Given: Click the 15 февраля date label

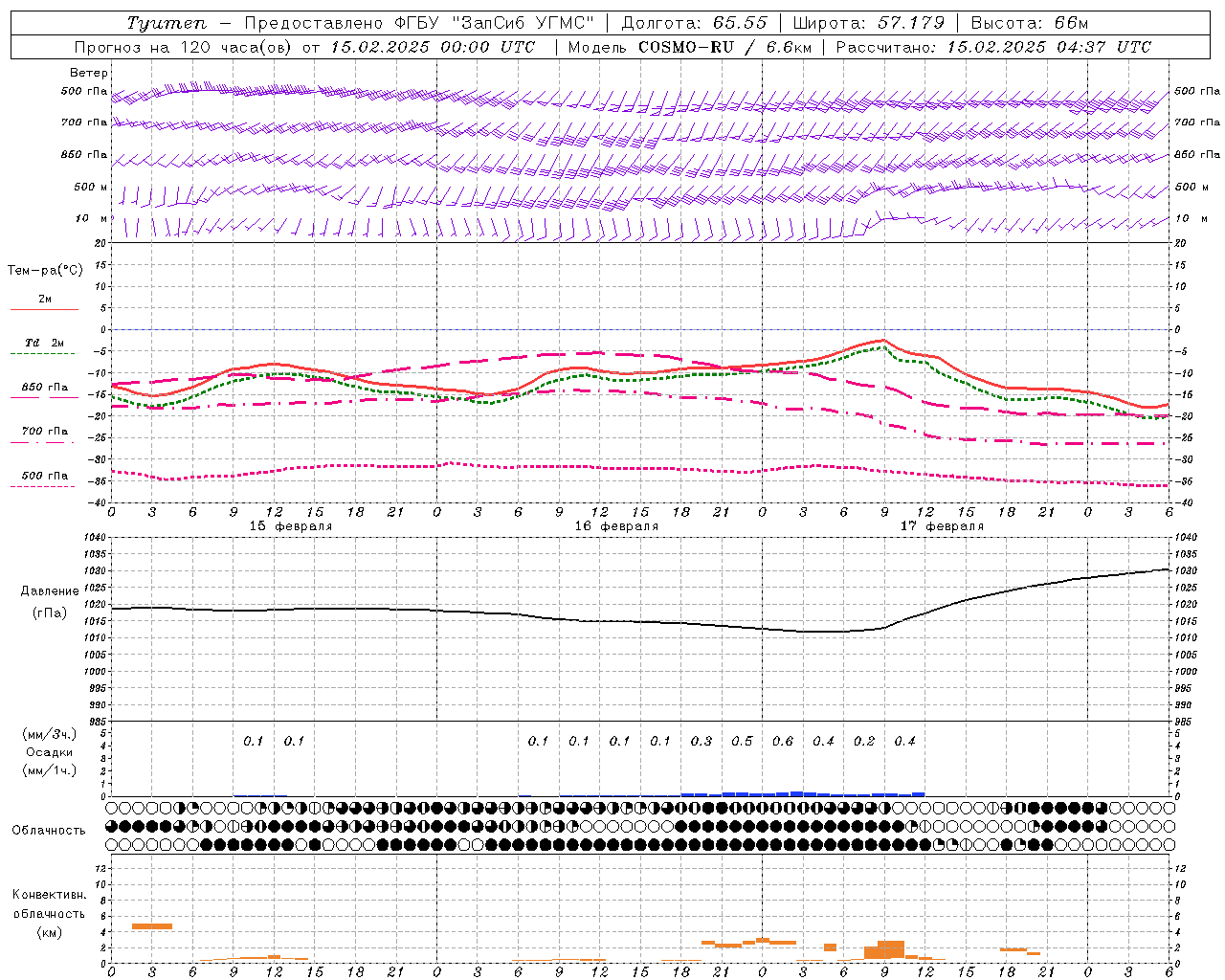Looking at the screenshot, I should click(291, 526).
